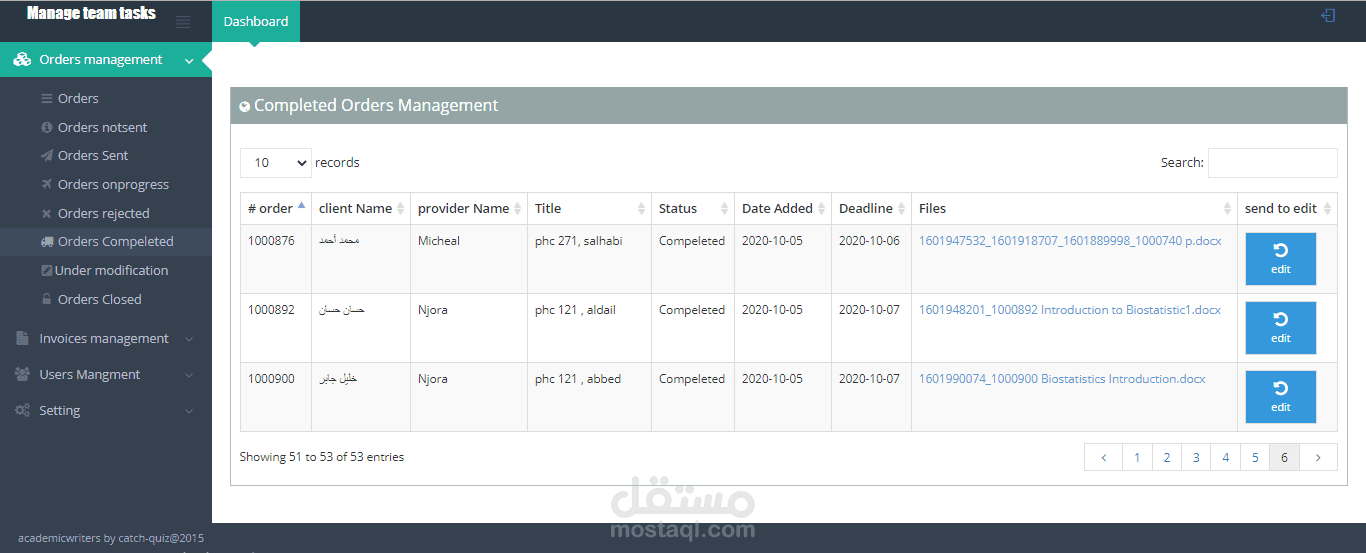The width and height of the screenshot is (1366, 553).
Task: Sort by Deadline column
Action: (x=872, y=208)
